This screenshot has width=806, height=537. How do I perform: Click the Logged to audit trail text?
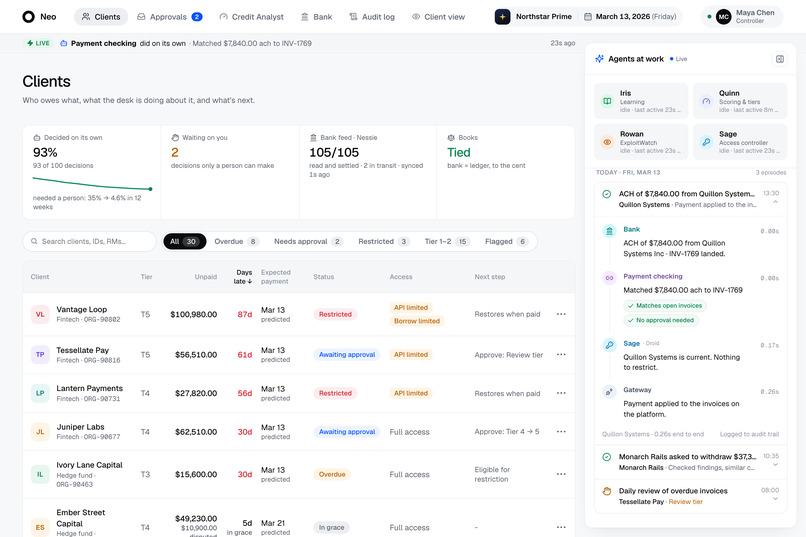(x=749, y=434)
